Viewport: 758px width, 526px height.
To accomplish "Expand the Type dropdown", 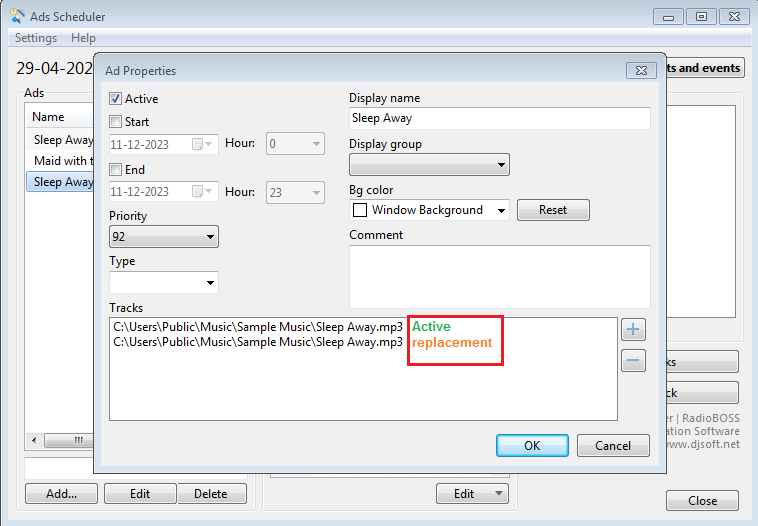I will 164,283.
